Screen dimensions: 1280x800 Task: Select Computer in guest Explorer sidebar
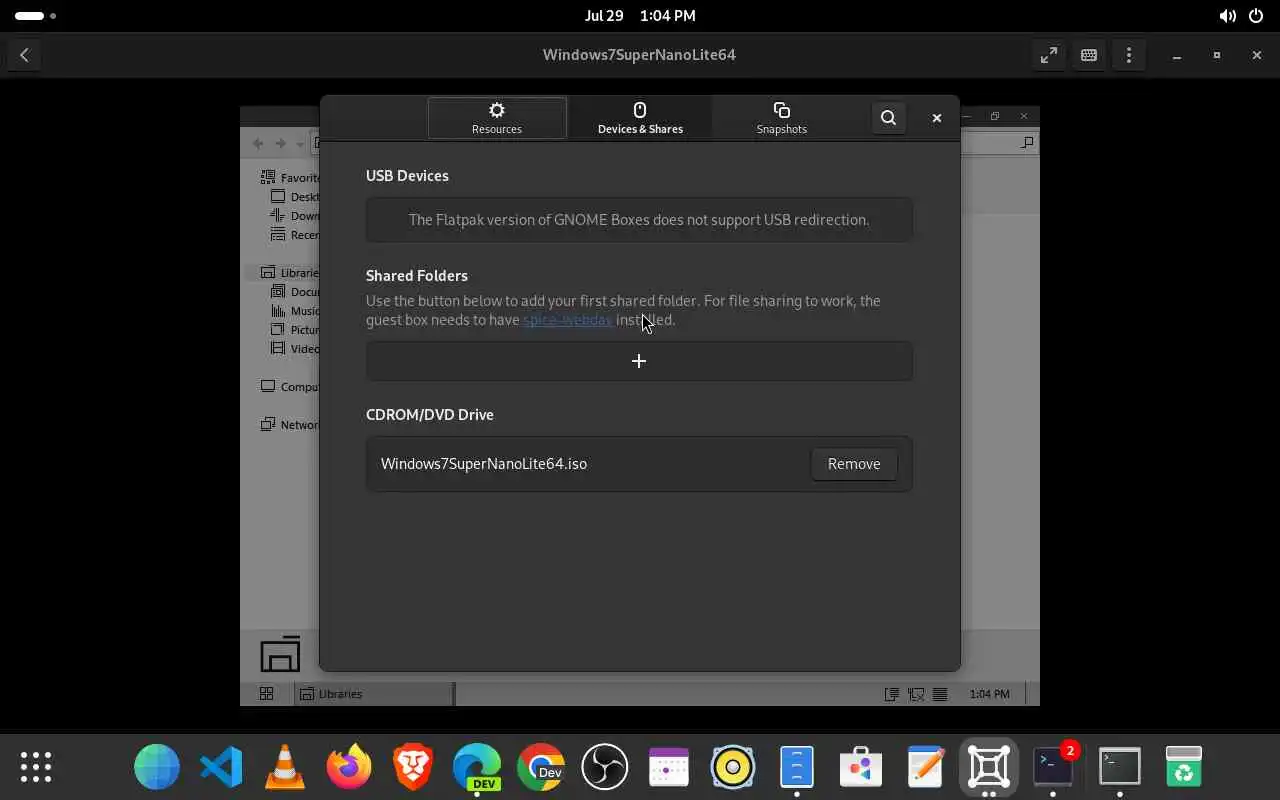[x=290, y=387]
